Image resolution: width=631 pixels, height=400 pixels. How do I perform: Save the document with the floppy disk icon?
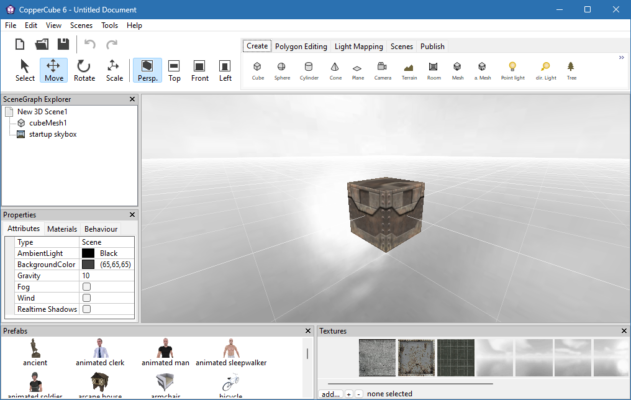coord(63,44)
